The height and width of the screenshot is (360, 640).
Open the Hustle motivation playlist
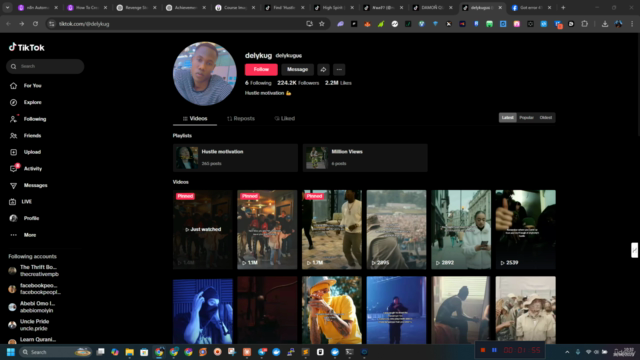(235, 158)
